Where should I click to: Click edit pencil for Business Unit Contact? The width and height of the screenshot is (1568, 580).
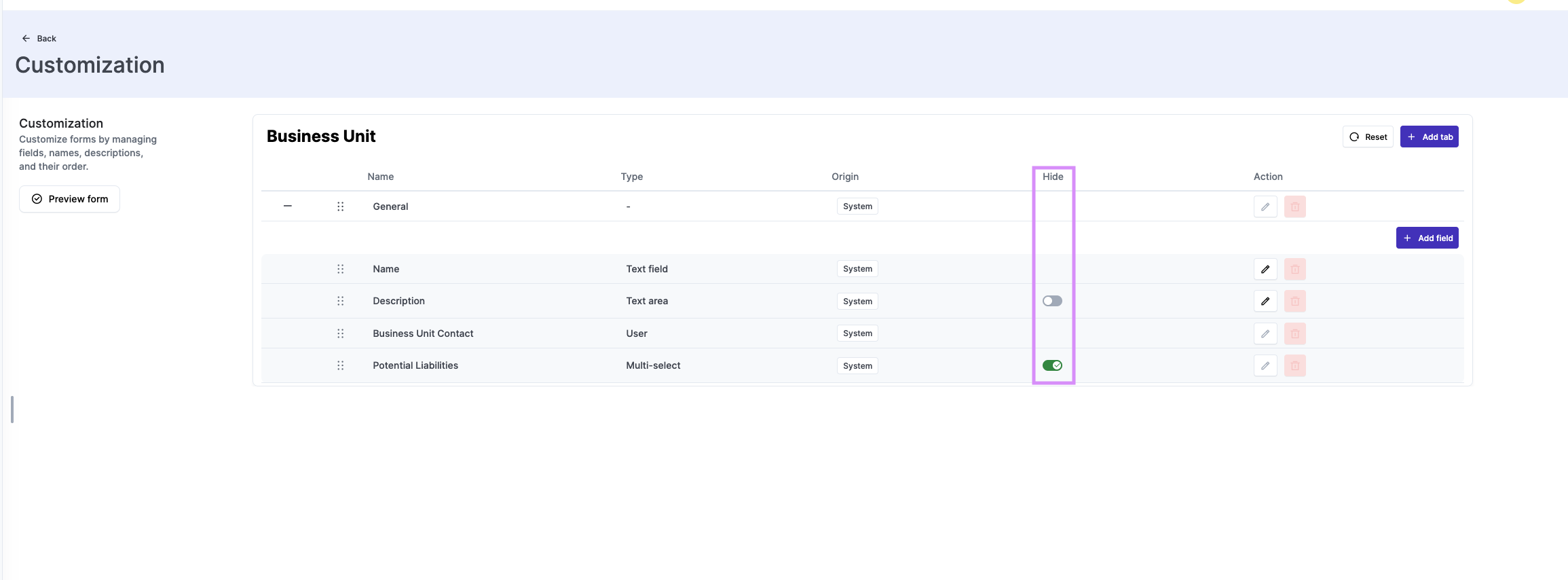(x=1265, y=333)
